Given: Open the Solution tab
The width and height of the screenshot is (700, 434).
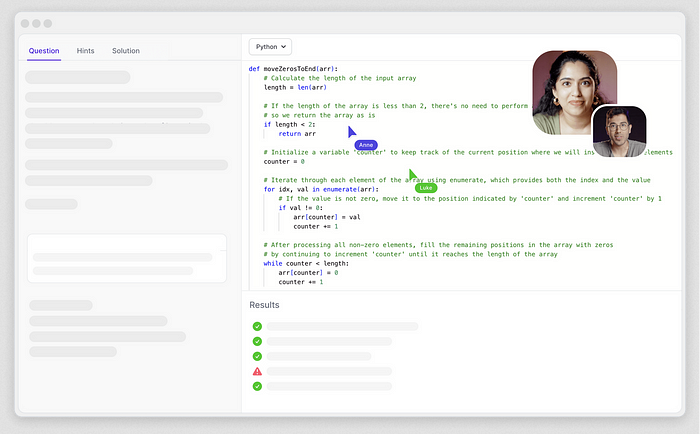Looking at the screenshot, I should tap(126, 51).
